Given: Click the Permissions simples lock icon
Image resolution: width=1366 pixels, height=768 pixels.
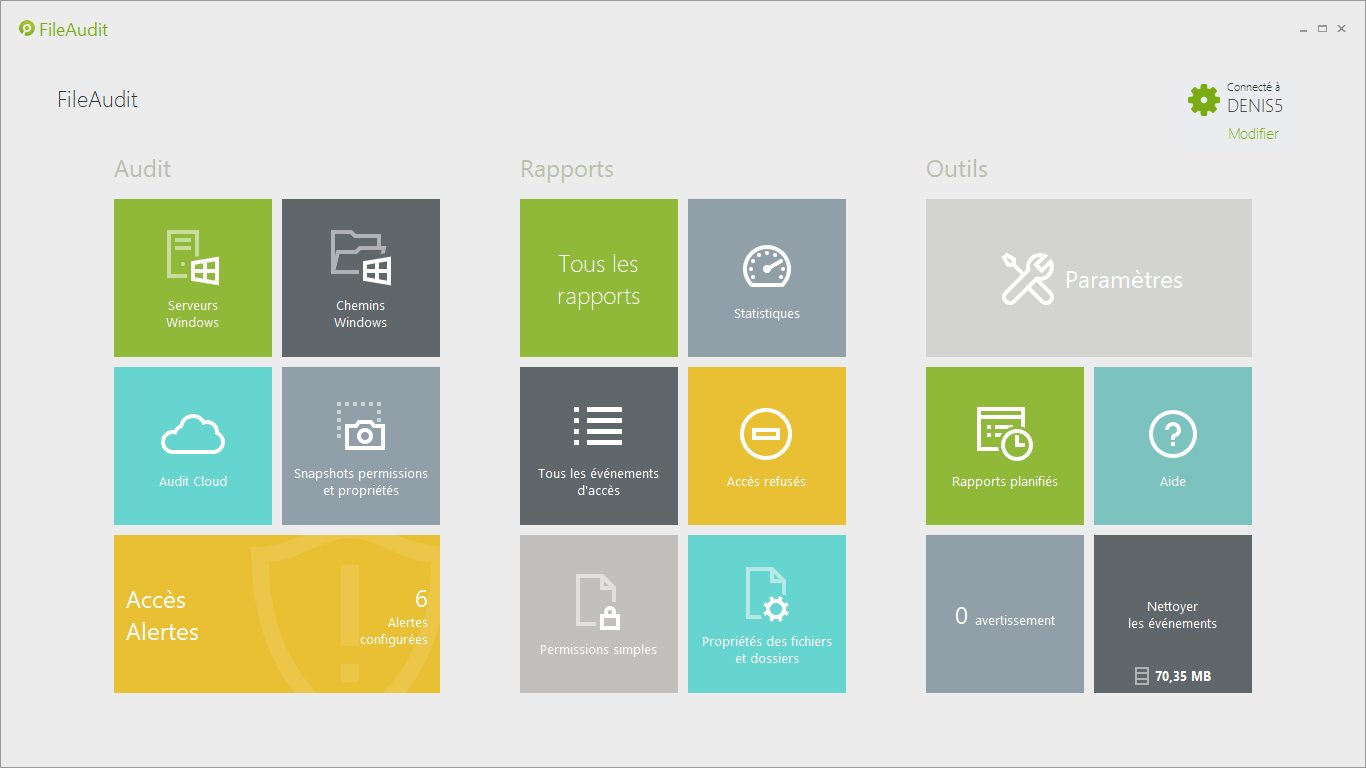Looking at the screenshot, I should point(598,601).
